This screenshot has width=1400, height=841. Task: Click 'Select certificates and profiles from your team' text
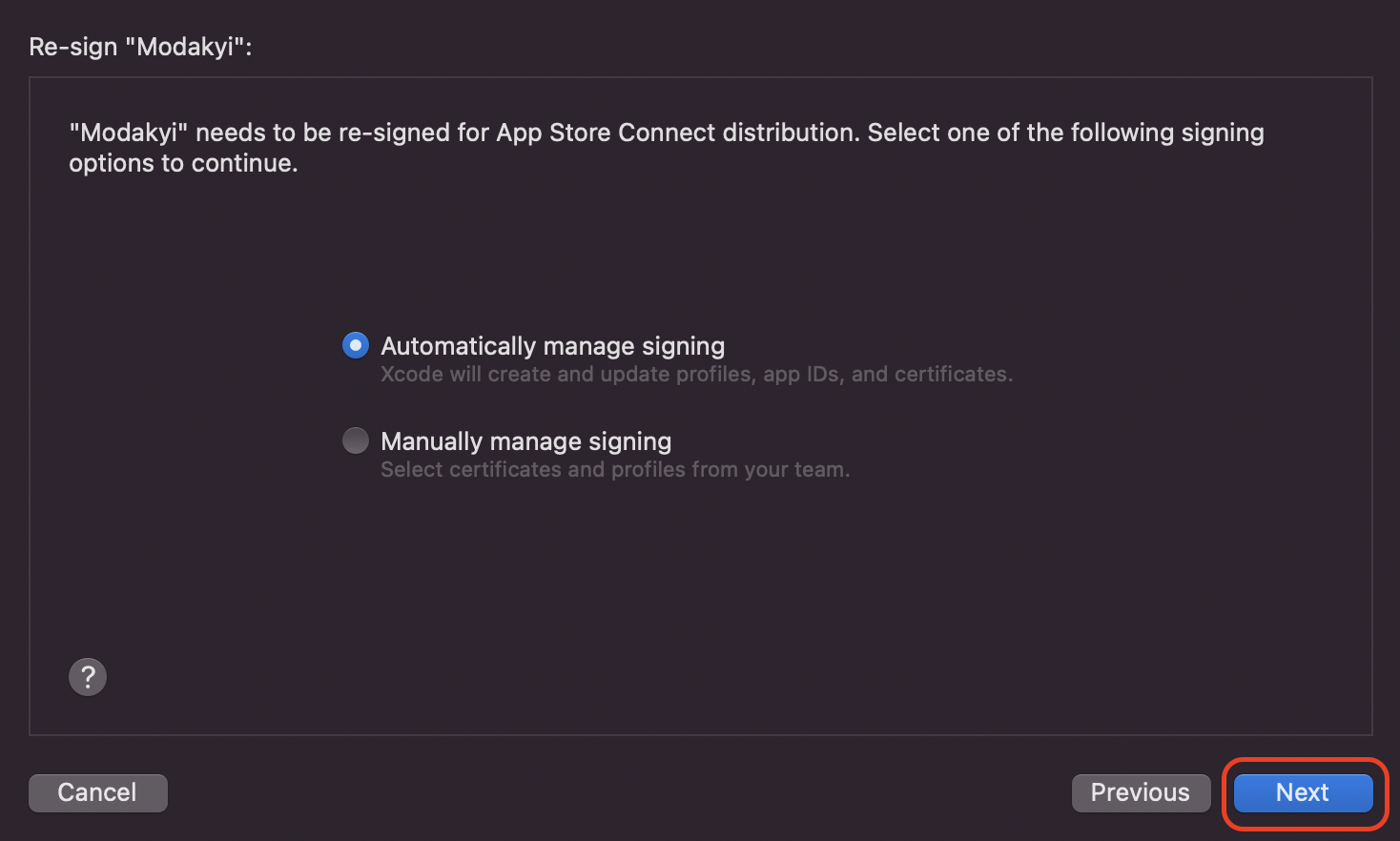click(615, 470)
